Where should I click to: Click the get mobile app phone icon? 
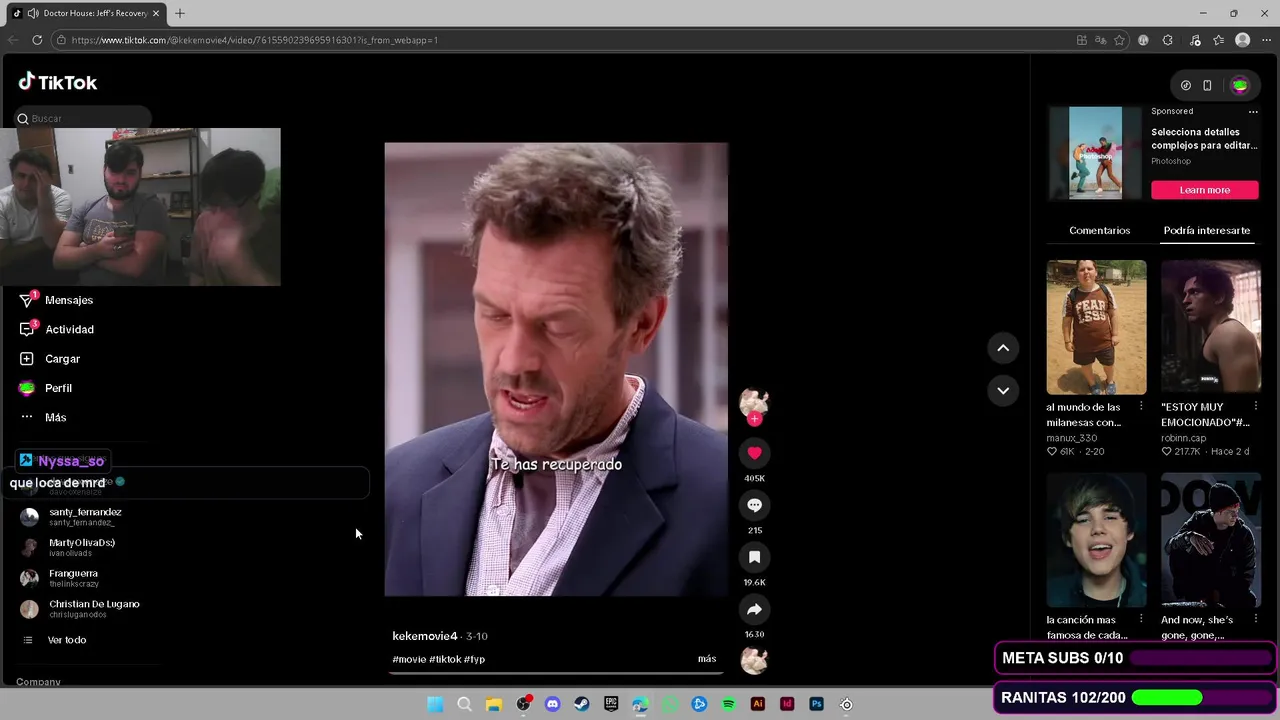(1207, 85)
